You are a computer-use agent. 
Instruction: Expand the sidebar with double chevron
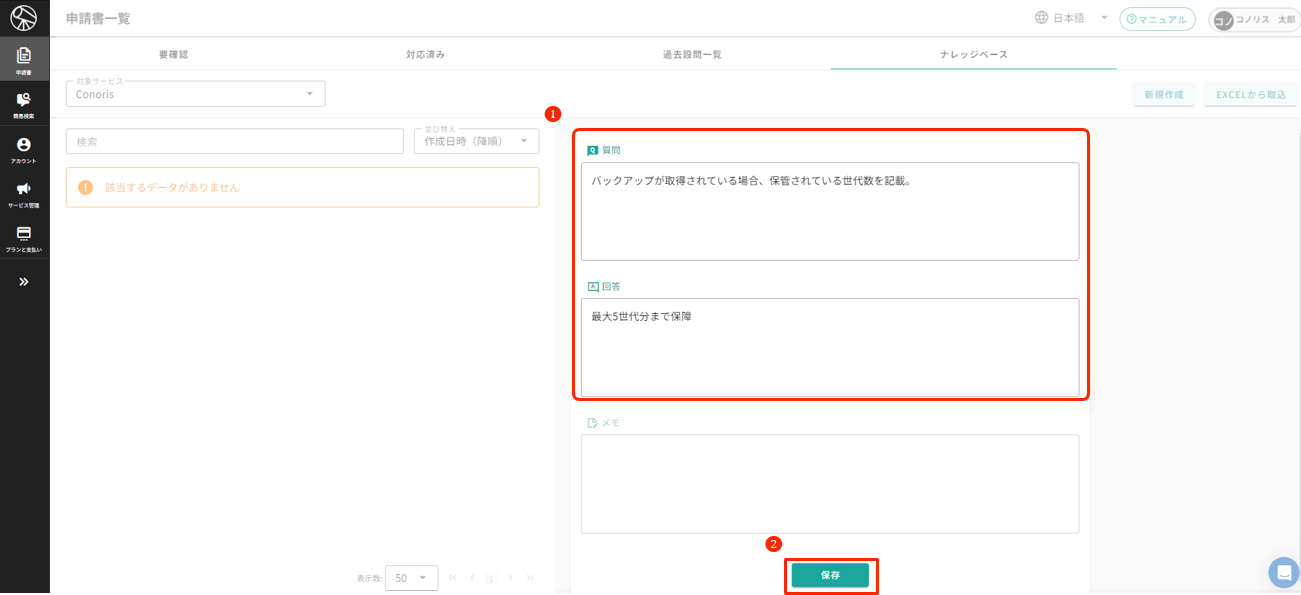tap(24, 282)
